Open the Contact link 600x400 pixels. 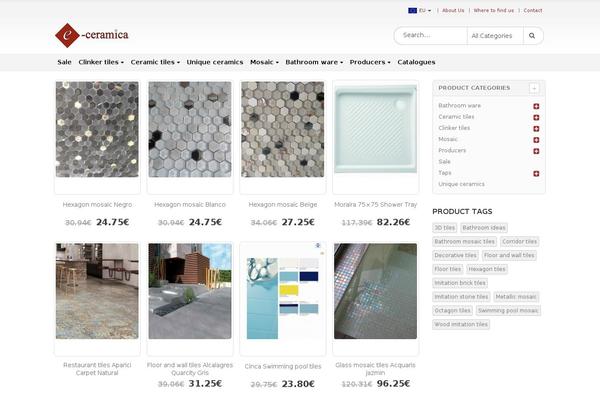533,10
